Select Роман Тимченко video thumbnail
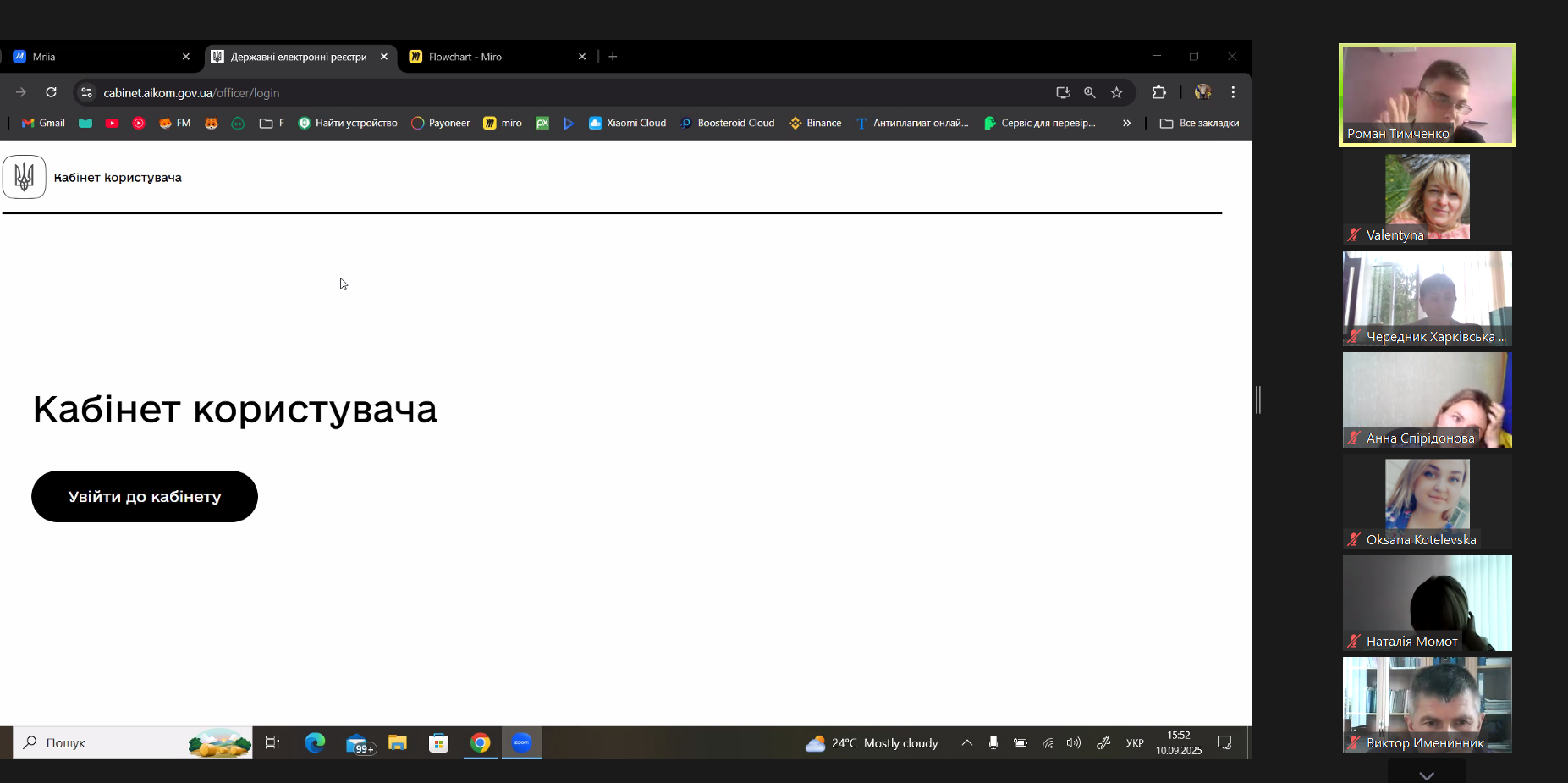 click(1427, 95)
